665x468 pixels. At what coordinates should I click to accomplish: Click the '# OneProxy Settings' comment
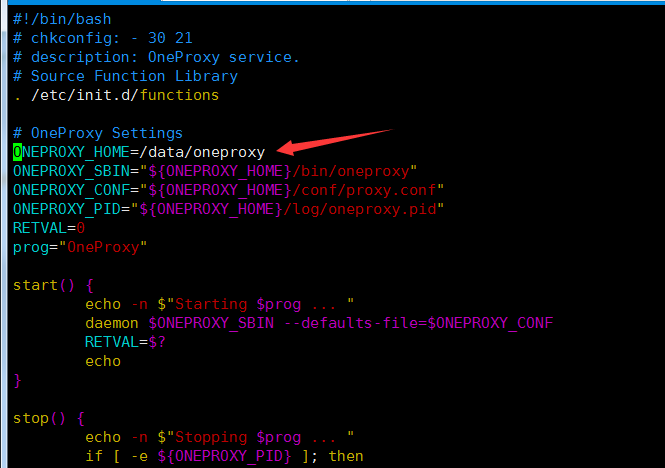click(98, 133)
